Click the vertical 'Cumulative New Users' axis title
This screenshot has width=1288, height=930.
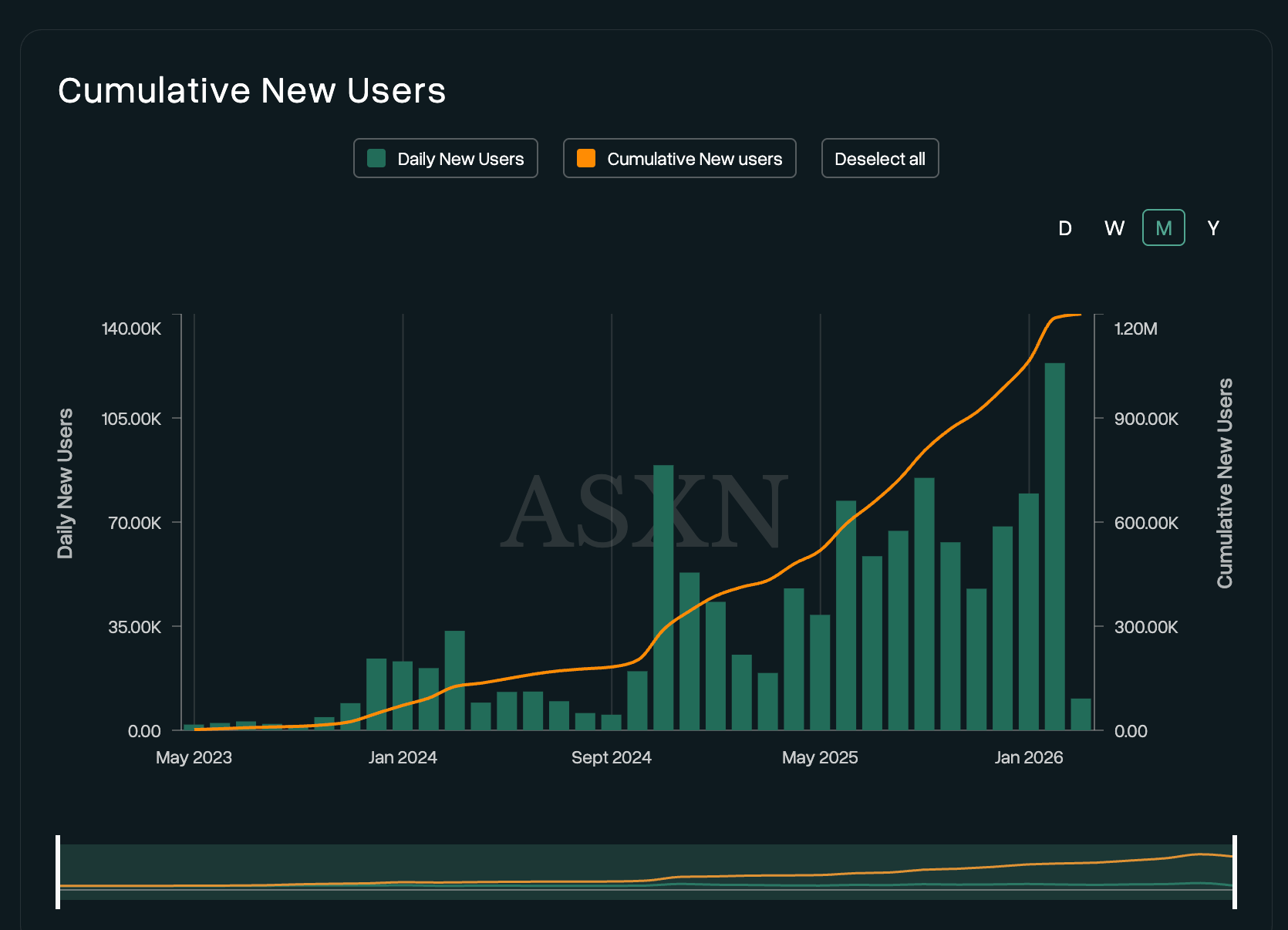point(1225,484)
